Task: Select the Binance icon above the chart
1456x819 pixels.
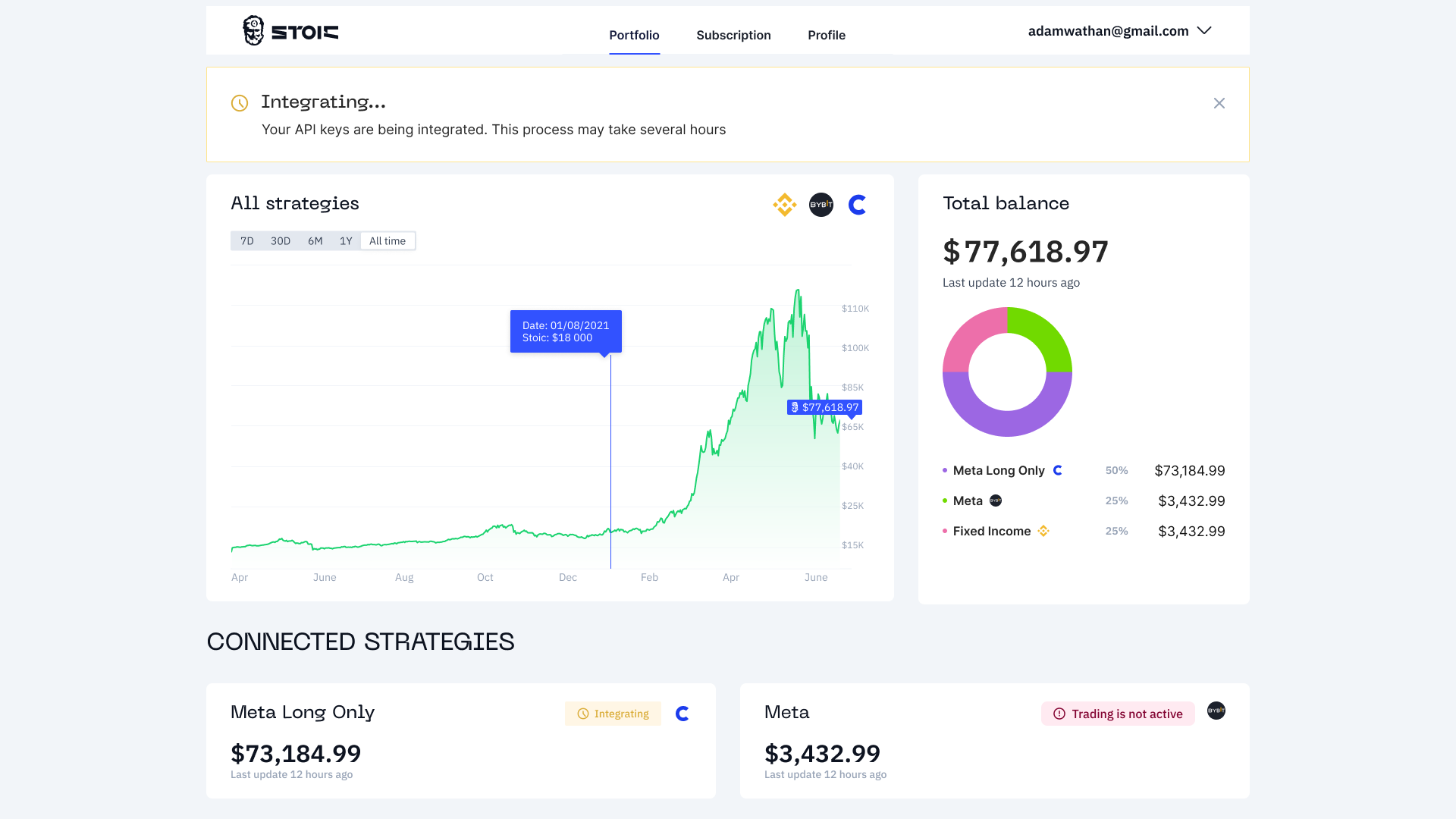Action: point(784,205)
